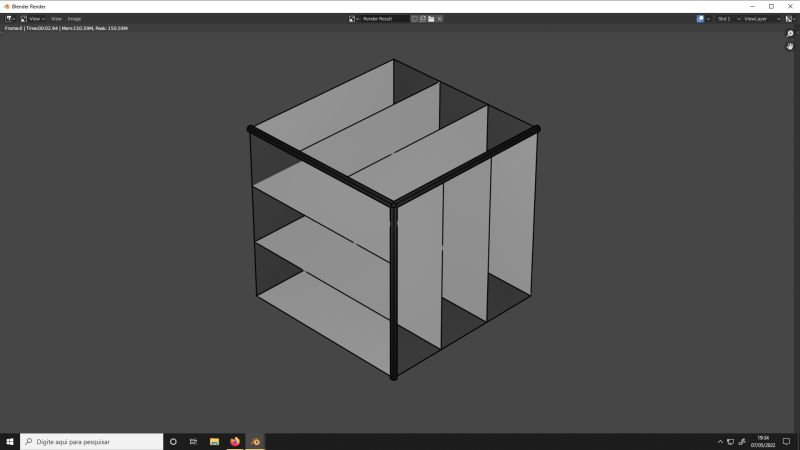This screenshot has height=450, width=800.
Task: Open the View menu
Action: 56,19
